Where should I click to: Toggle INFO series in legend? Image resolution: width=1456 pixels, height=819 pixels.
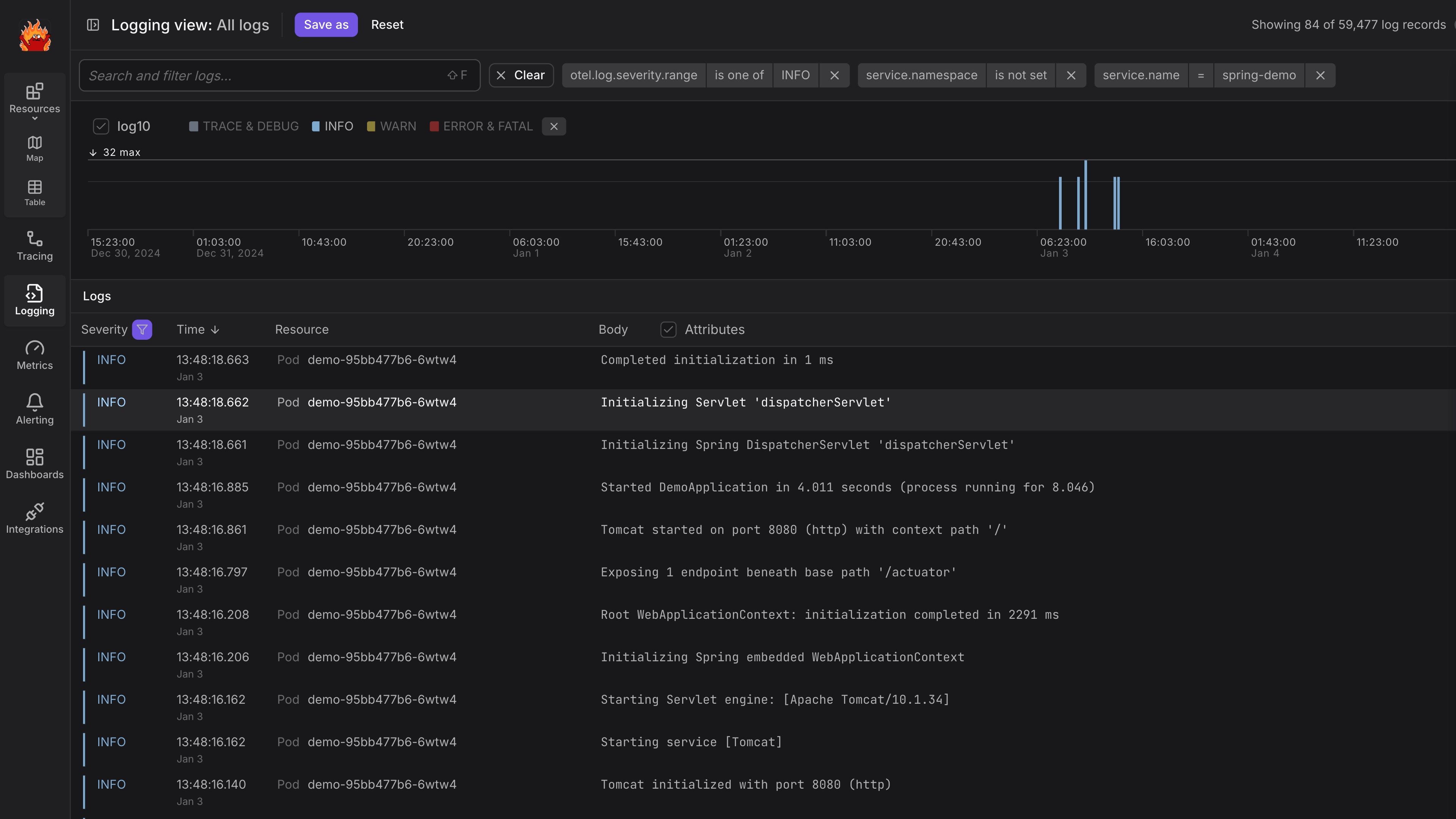pyautogui.click(x=333, y=127)
